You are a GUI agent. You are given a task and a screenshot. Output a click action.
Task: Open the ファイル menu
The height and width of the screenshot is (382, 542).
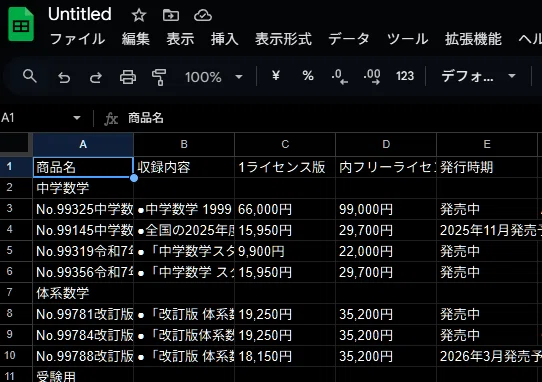pos(77,39)
